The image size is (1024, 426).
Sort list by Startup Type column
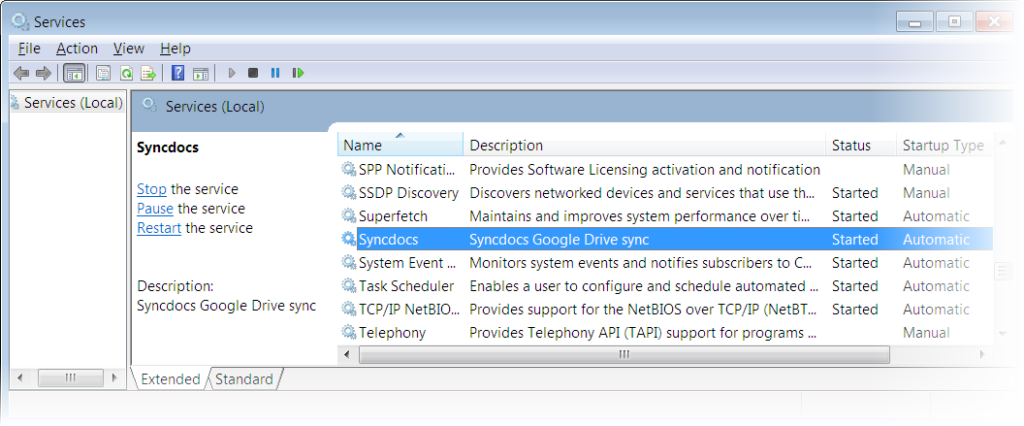[942, 145]
